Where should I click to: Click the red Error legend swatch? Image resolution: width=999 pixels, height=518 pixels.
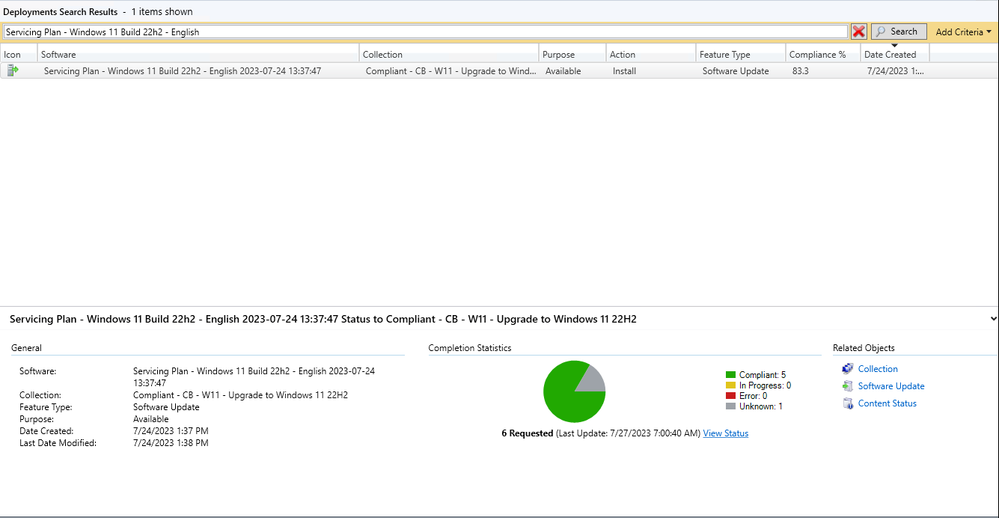pyautogui.click(x=731, y=396)
